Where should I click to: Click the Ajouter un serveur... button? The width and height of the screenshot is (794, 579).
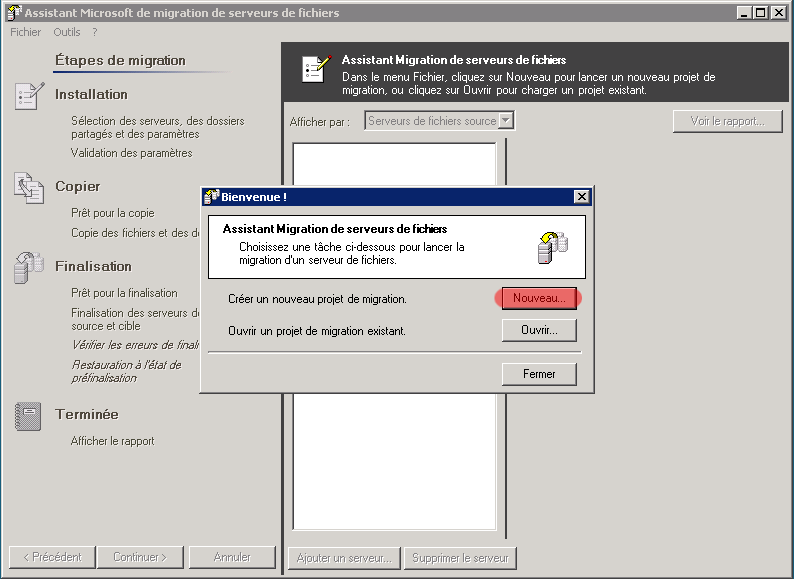(x=344, y=558)
